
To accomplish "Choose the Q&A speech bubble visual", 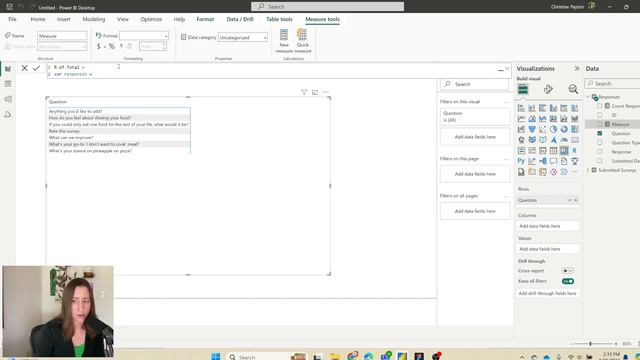I will click(x=553, y=161).
